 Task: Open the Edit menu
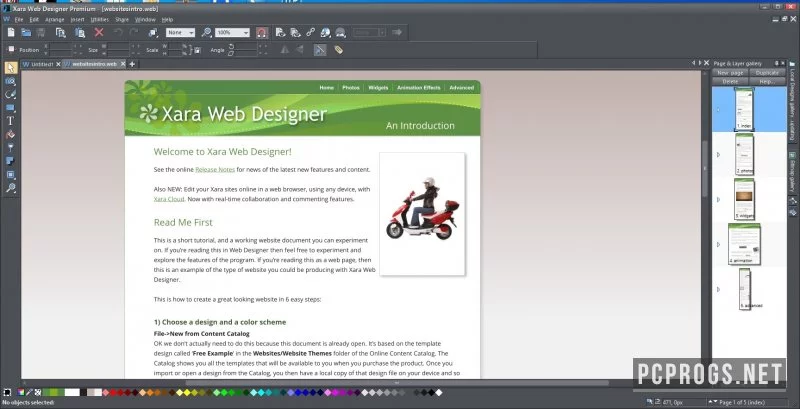(34, 19)
